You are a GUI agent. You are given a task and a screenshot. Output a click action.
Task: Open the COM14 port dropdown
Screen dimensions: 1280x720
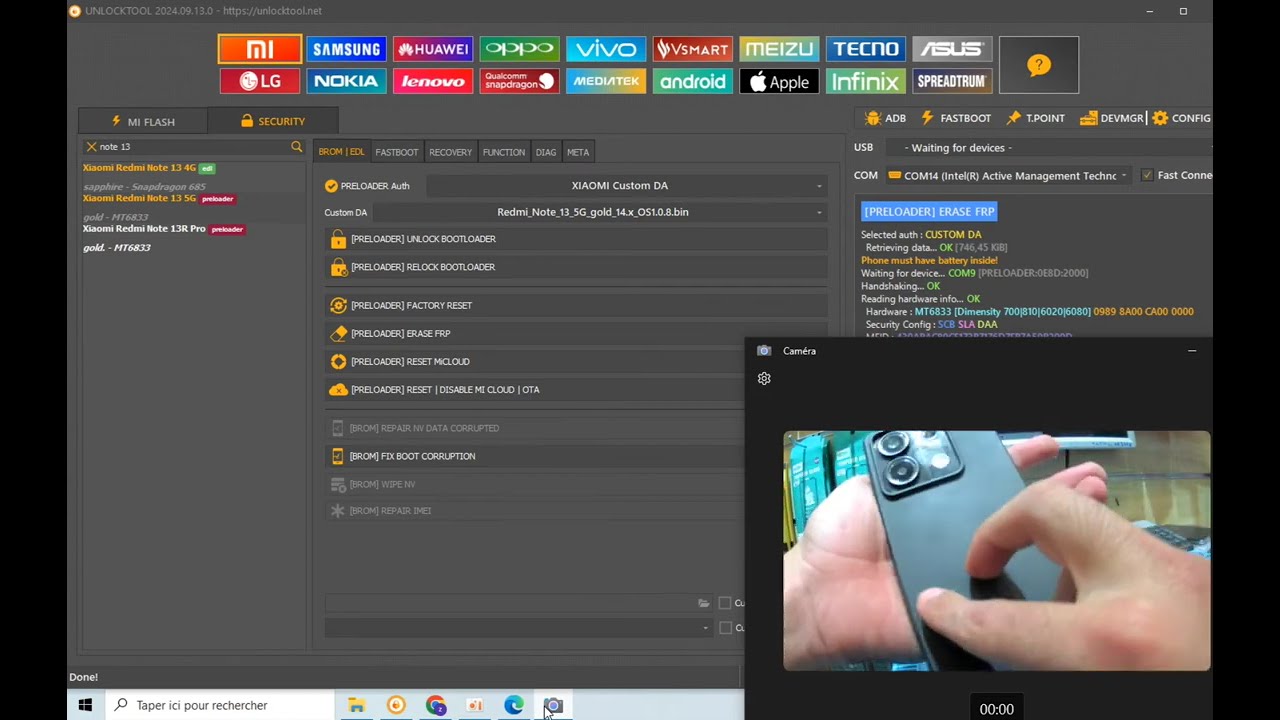point(1008,175)
